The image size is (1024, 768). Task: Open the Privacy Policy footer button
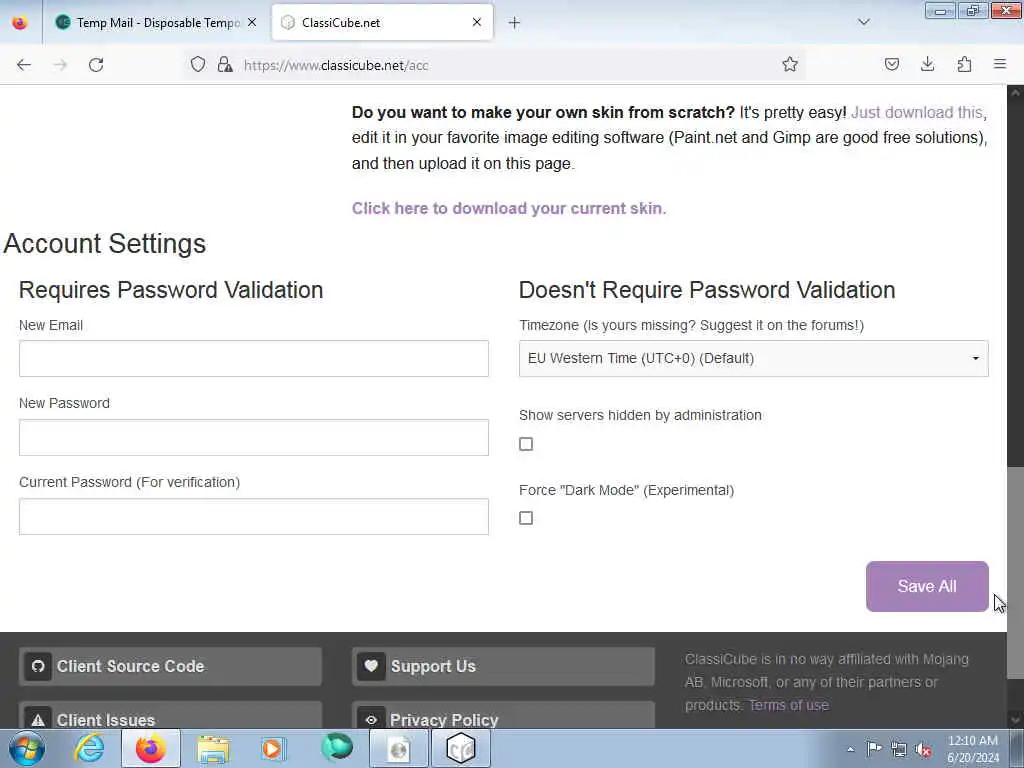(503, 716)
